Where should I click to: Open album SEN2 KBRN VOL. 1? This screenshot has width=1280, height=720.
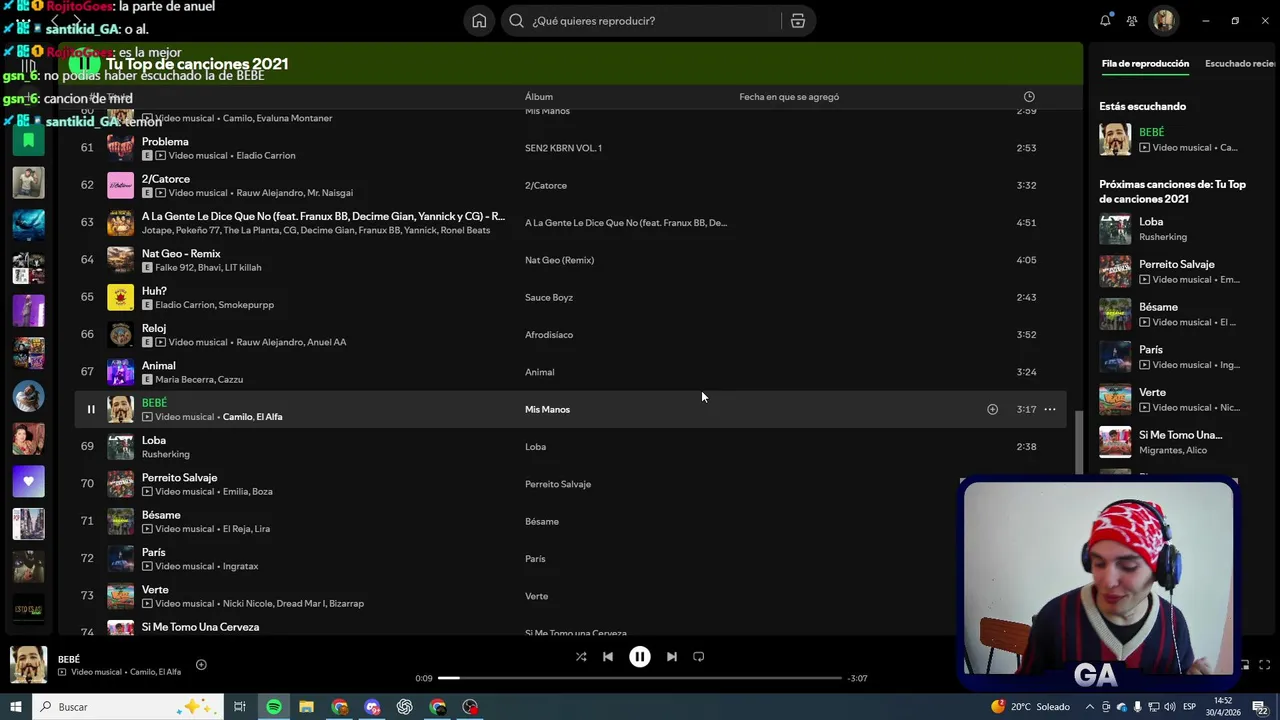click(x=563, y=148)
